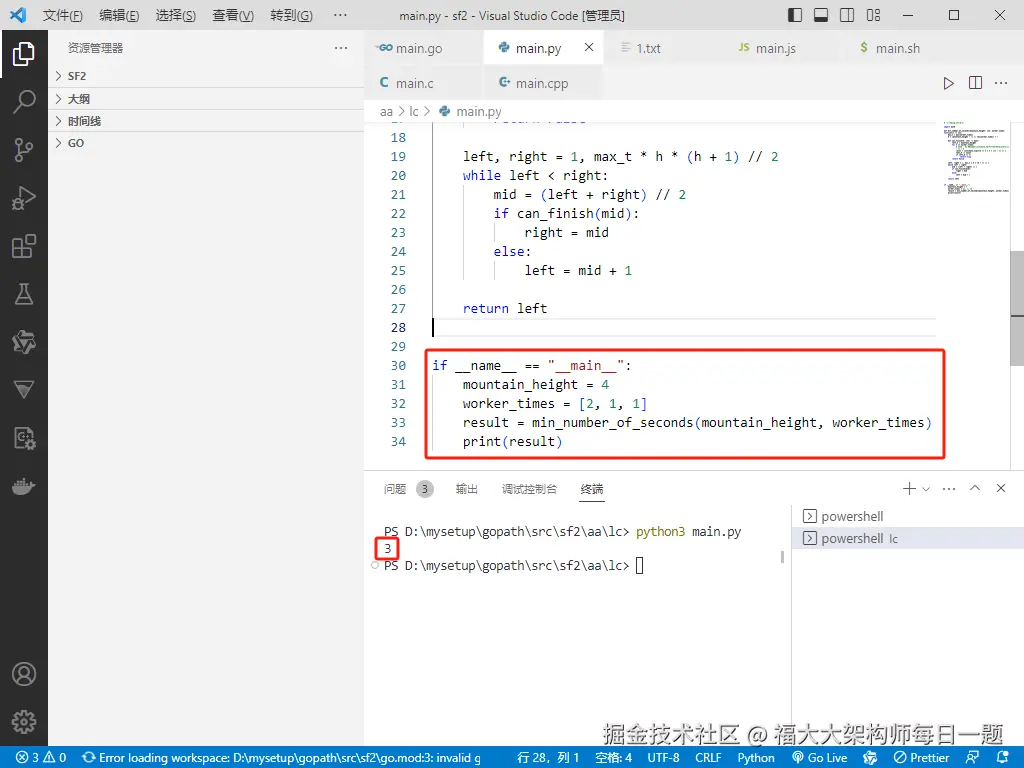Switch to the main.js tab
This screenshot has width=1024, height=768.
783,48
